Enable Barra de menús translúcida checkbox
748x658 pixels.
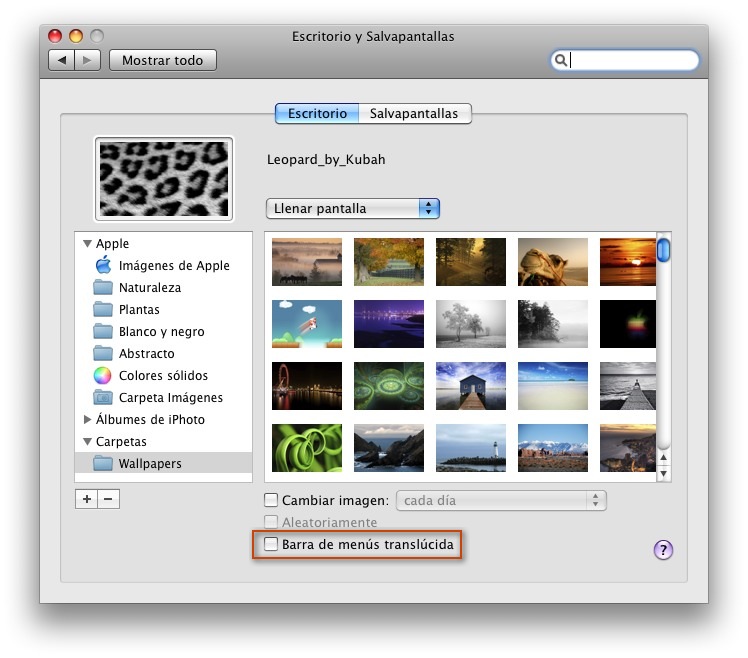click(x=271, y=544)
